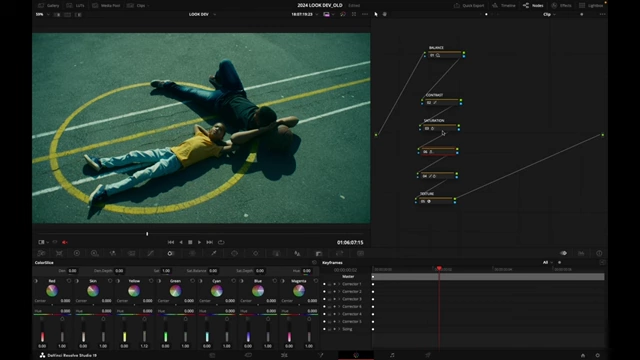Open the Clip node graph mode dropdown

click(x=549, y=14)
